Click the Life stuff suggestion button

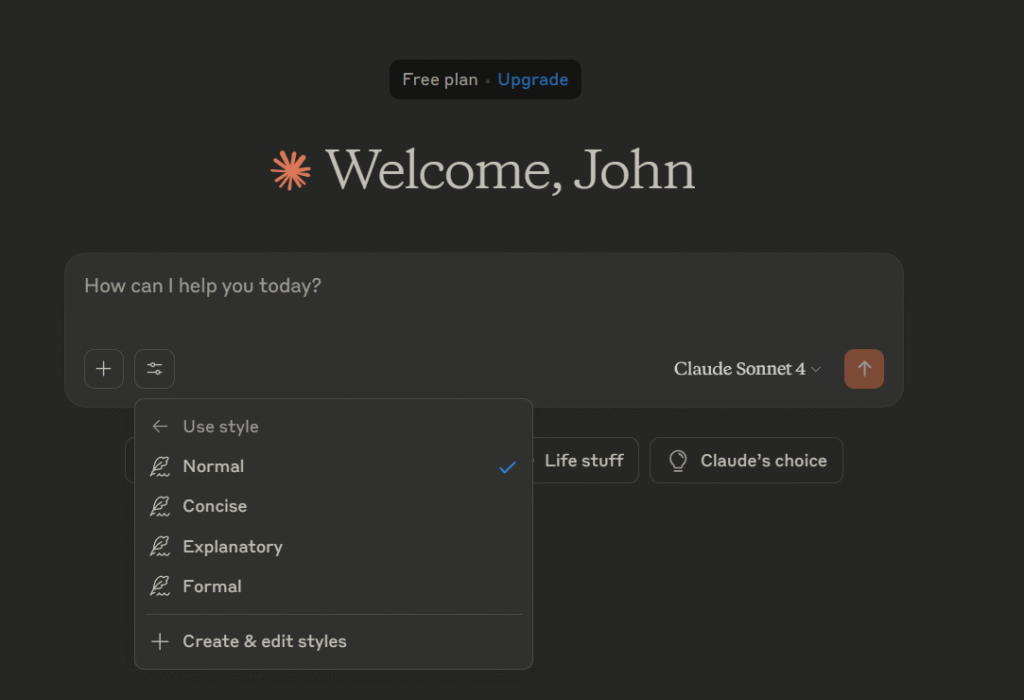584,460
